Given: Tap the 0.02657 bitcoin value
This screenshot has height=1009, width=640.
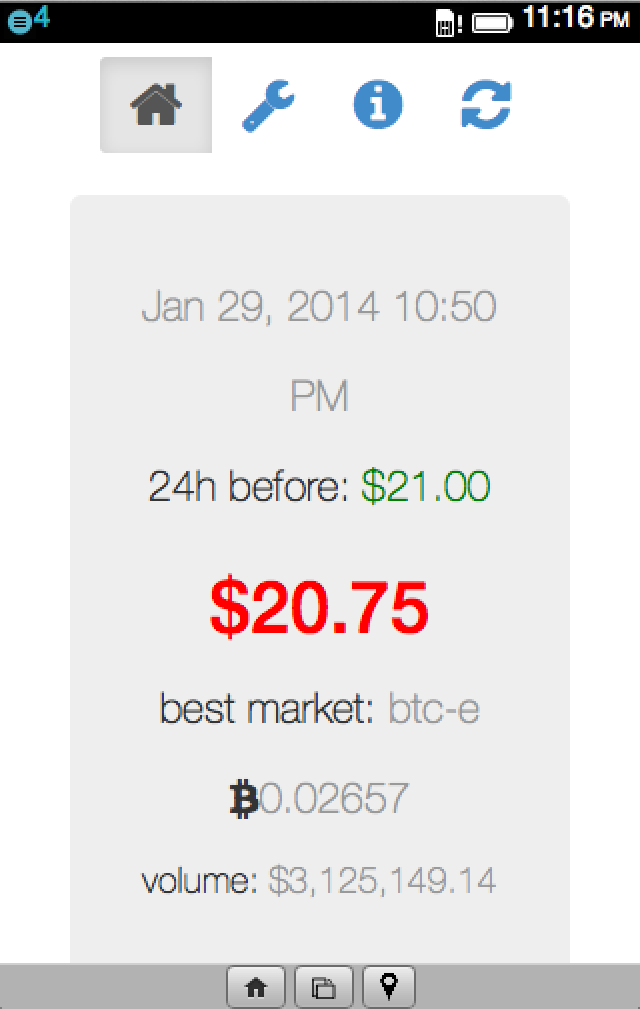Looking at the screenshot, I should pos(334,799).
